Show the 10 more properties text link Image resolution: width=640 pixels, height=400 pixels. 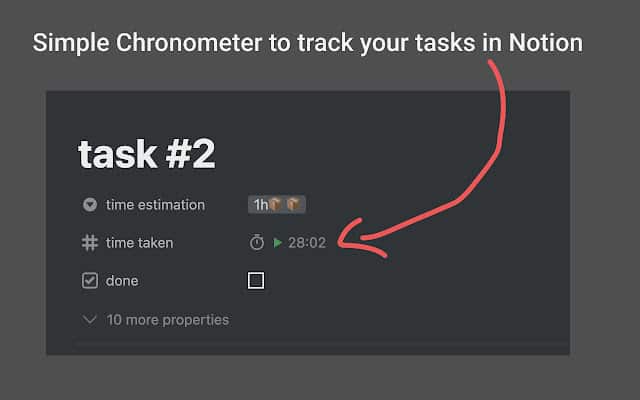pyautogui.click(x=167, y=320)
